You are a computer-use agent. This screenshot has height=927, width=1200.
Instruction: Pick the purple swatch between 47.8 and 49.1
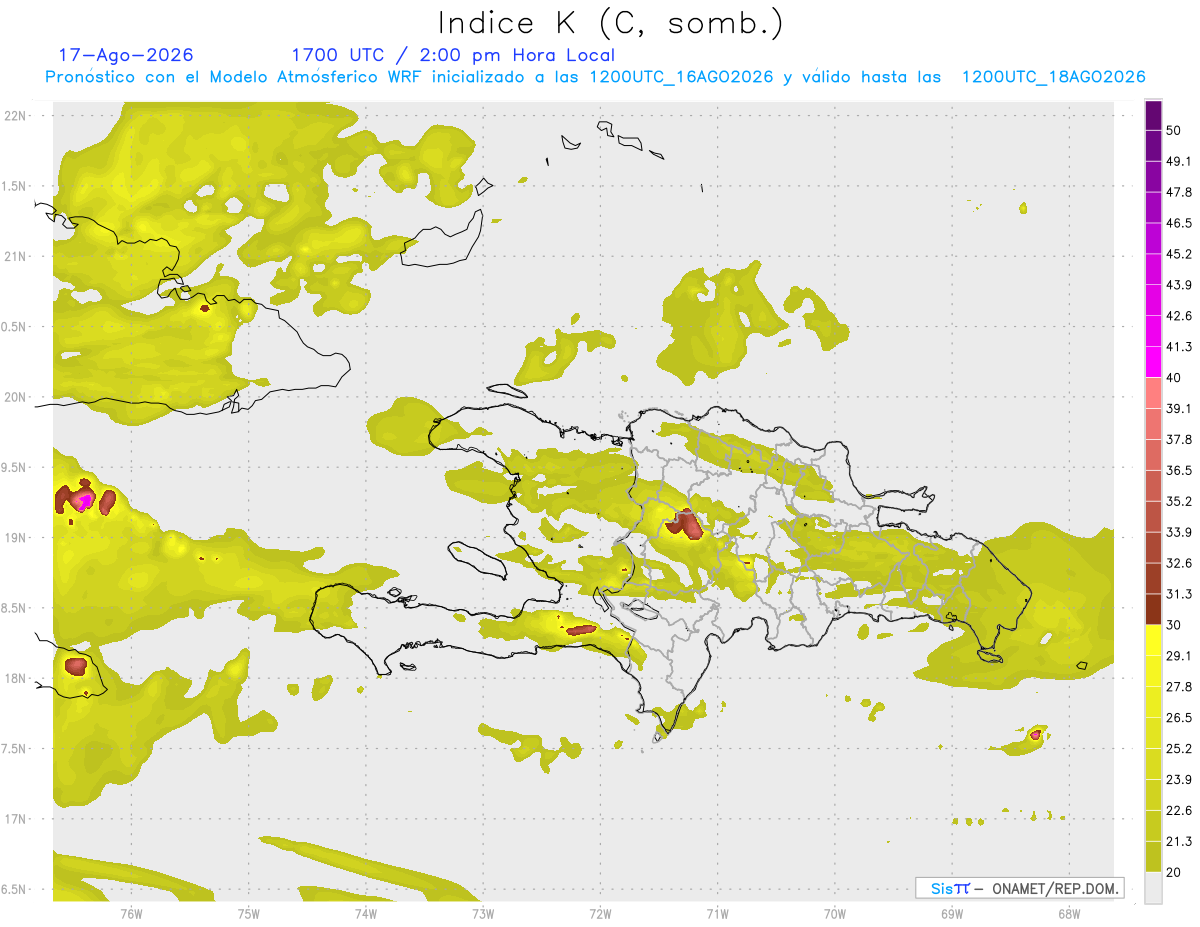tap(1153, 176)
